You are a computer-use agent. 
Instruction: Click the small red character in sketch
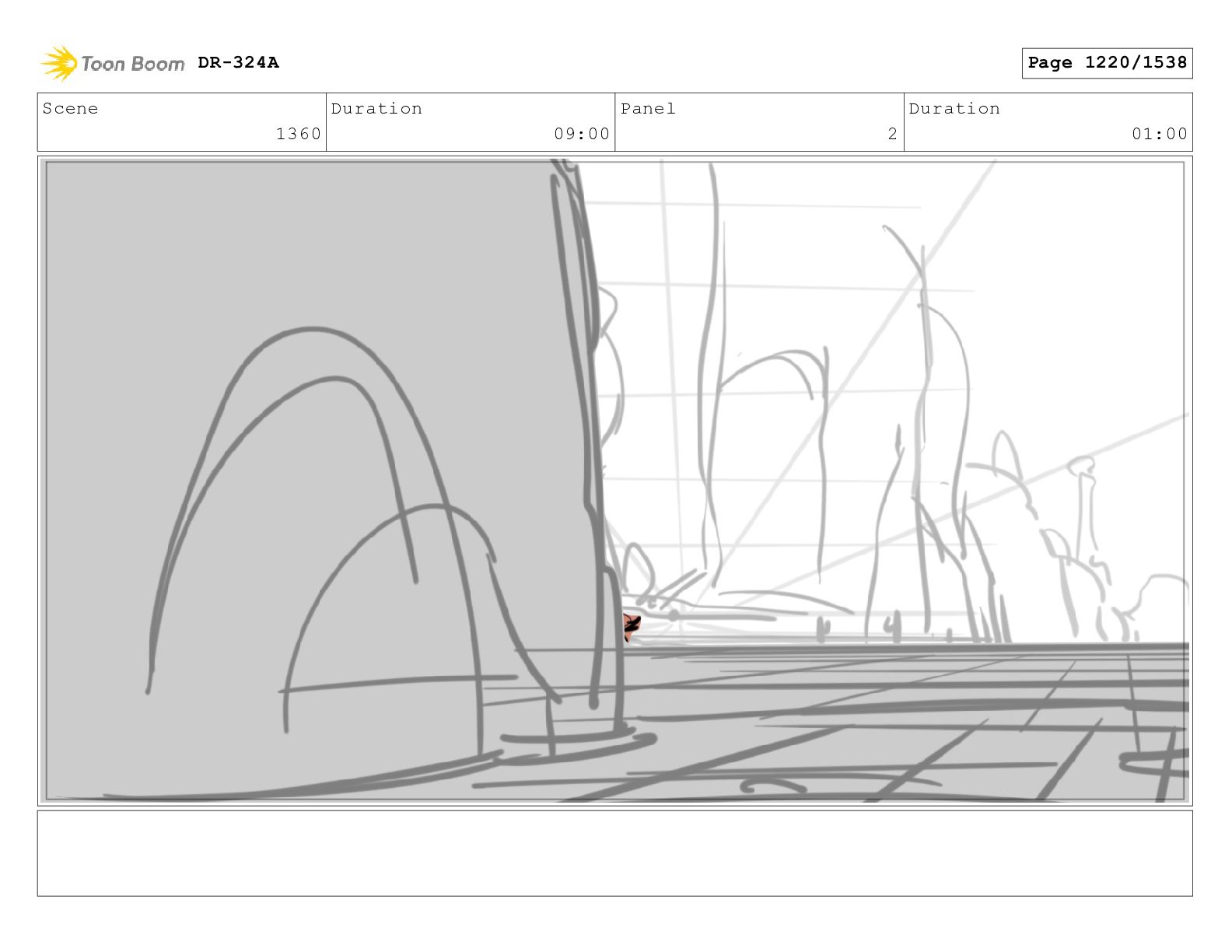tap(631, 626)
